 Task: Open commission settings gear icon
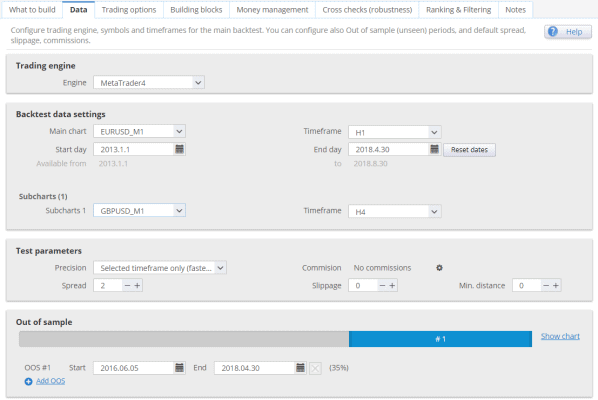(x=439, y=268)
